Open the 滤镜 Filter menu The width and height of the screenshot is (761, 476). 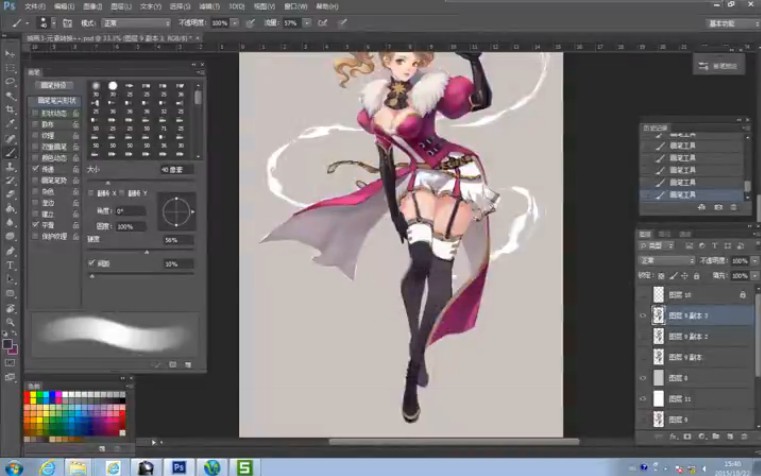coord(209,6)
